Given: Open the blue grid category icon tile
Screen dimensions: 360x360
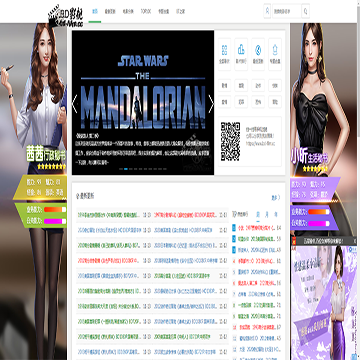Looking at the screenshot, I should [224, 54].
